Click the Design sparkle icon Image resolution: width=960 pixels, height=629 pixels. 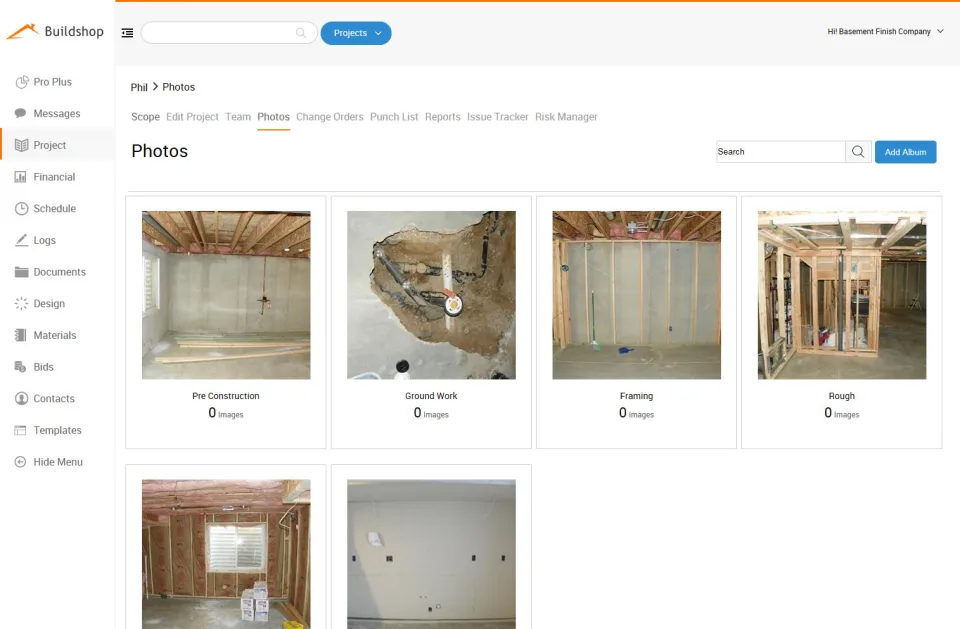tap(21, 304)
